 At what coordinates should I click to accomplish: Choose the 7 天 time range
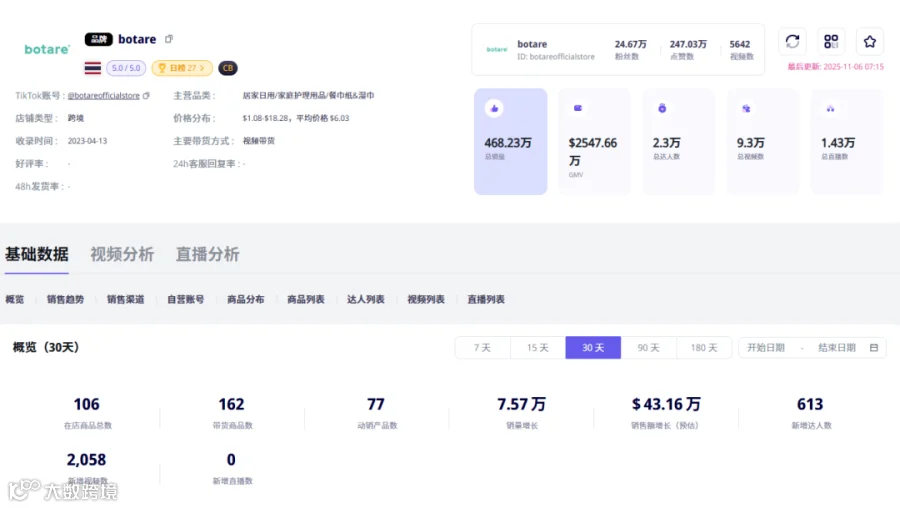coord(482,347)
